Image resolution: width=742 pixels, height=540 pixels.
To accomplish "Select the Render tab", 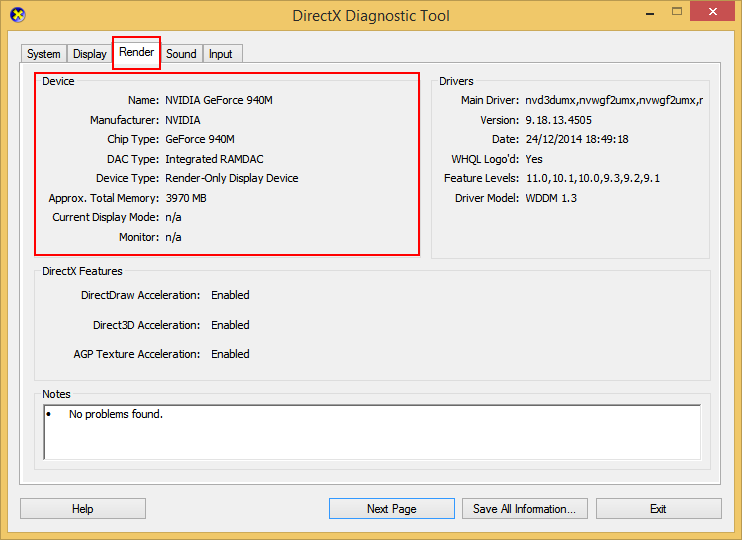I will (136, 52).
